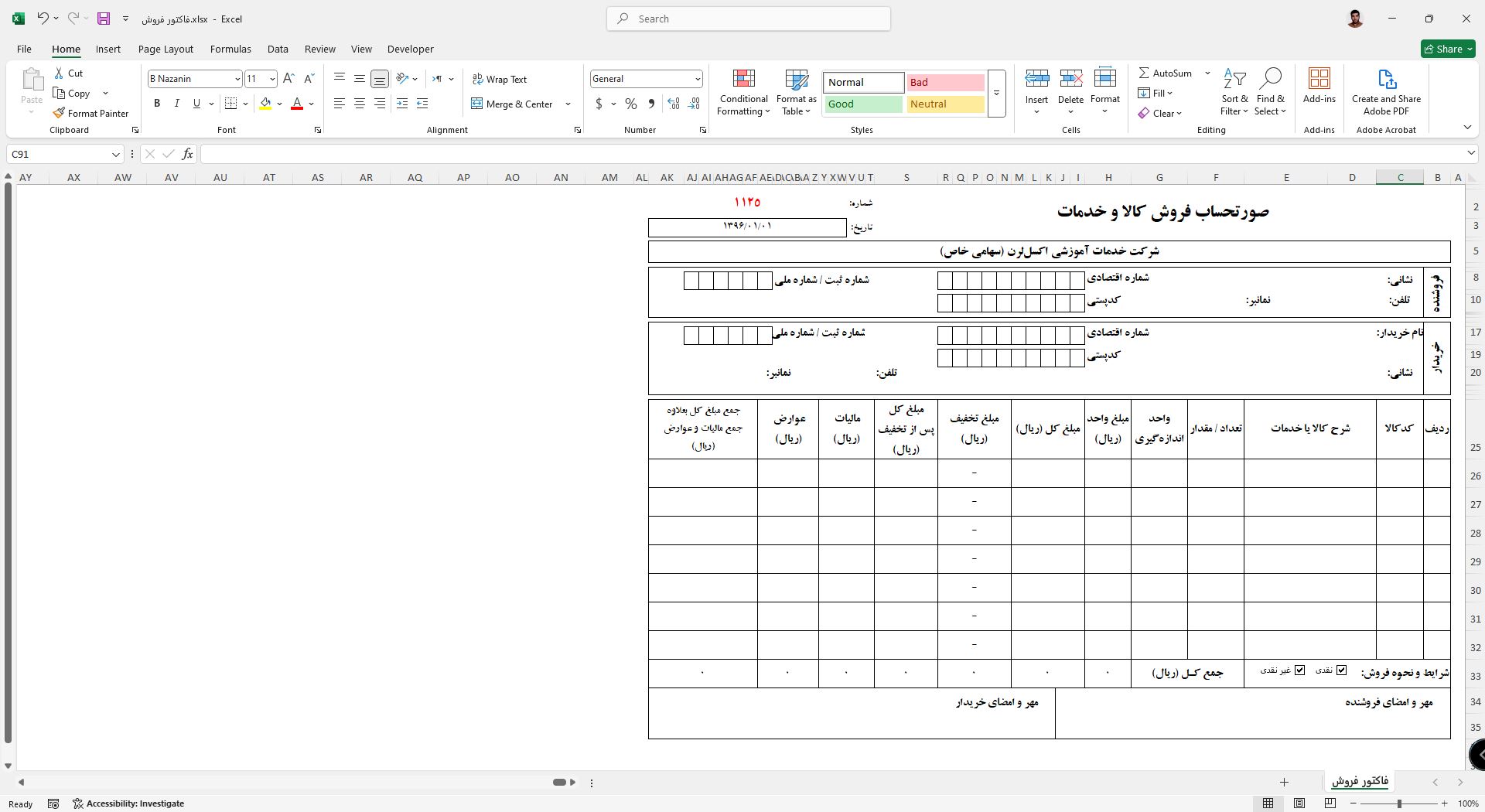
Task: Apply Italic formatting button
Action: coord(176,104)
